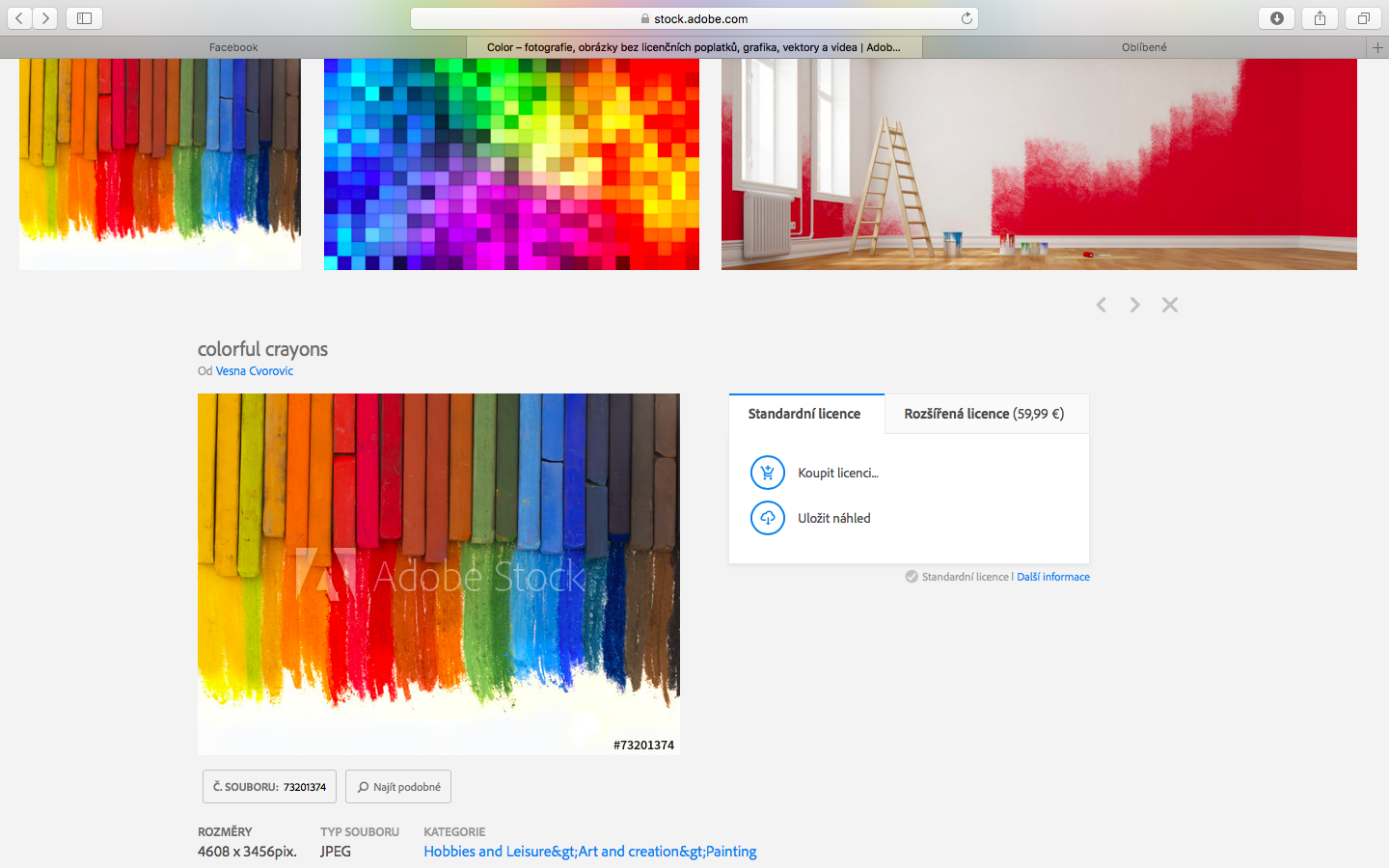Close the image detail panel
Image resolution: width=1389 pixels, height=868 pixels.
[1170, 305]
